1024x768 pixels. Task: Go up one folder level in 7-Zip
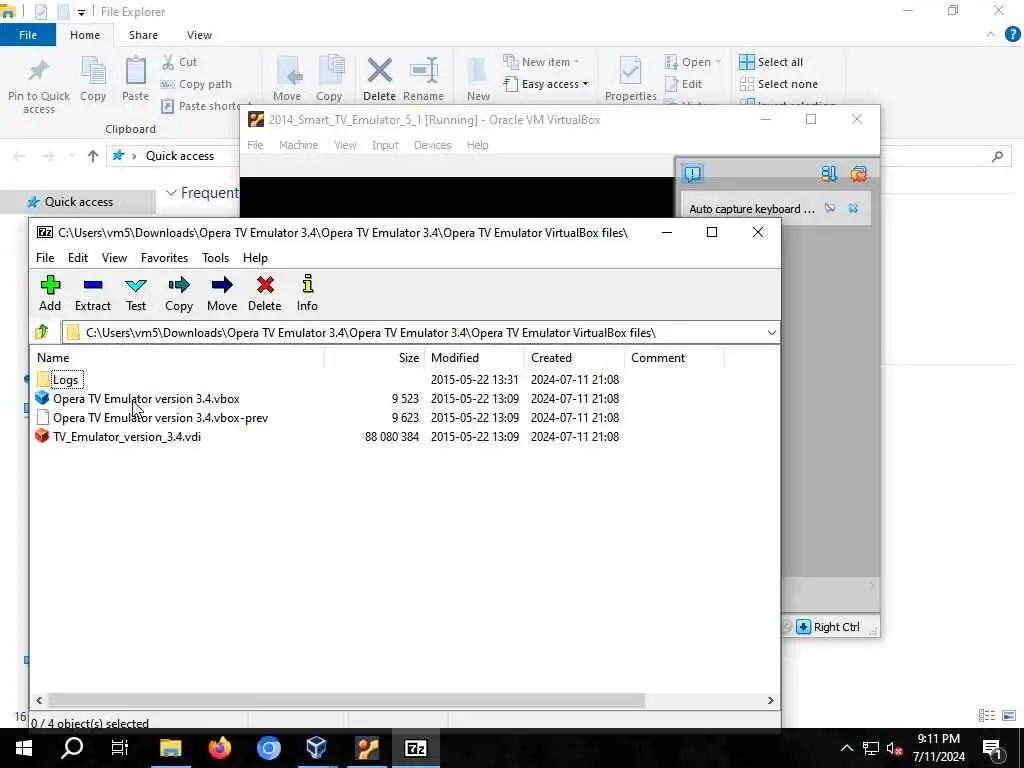click(x=42, y=332)
